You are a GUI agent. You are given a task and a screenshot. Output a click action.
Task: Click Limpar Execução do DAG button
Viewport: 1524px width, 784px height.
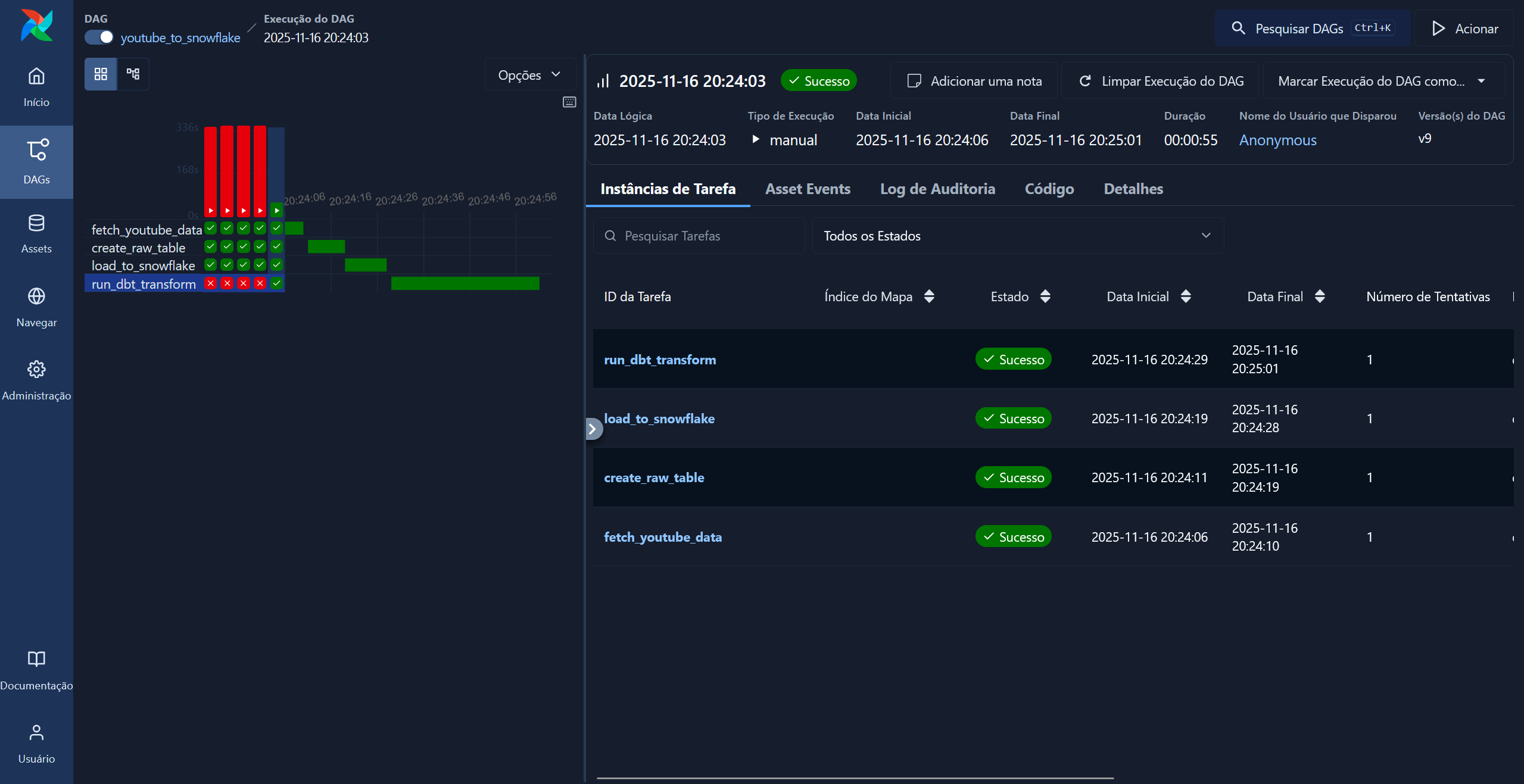point(1161,81)
